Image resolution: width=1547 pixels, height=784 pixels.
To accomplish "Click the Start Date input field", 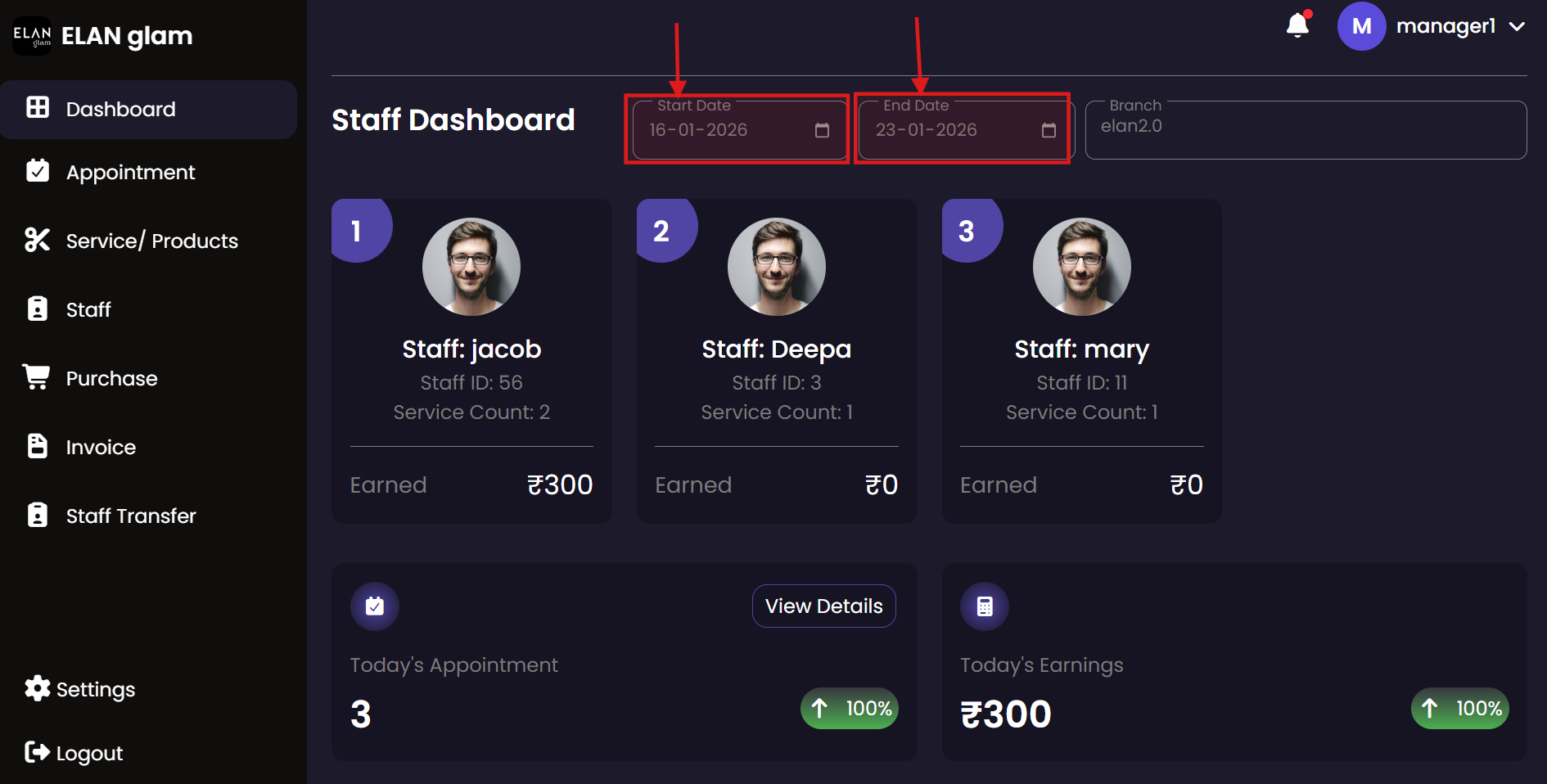I will click(720, 130).
